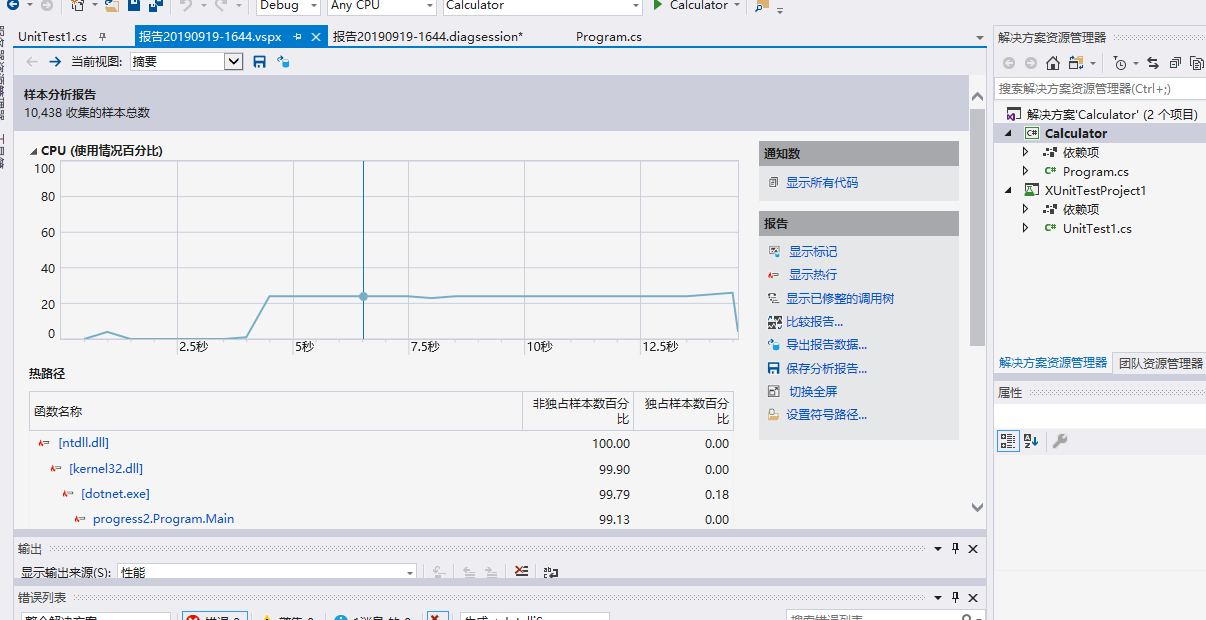The width and height of the screenshot is (1206, 620).
Task: Click the 非独占样本数百分比 column header
Action: point(578,411)
